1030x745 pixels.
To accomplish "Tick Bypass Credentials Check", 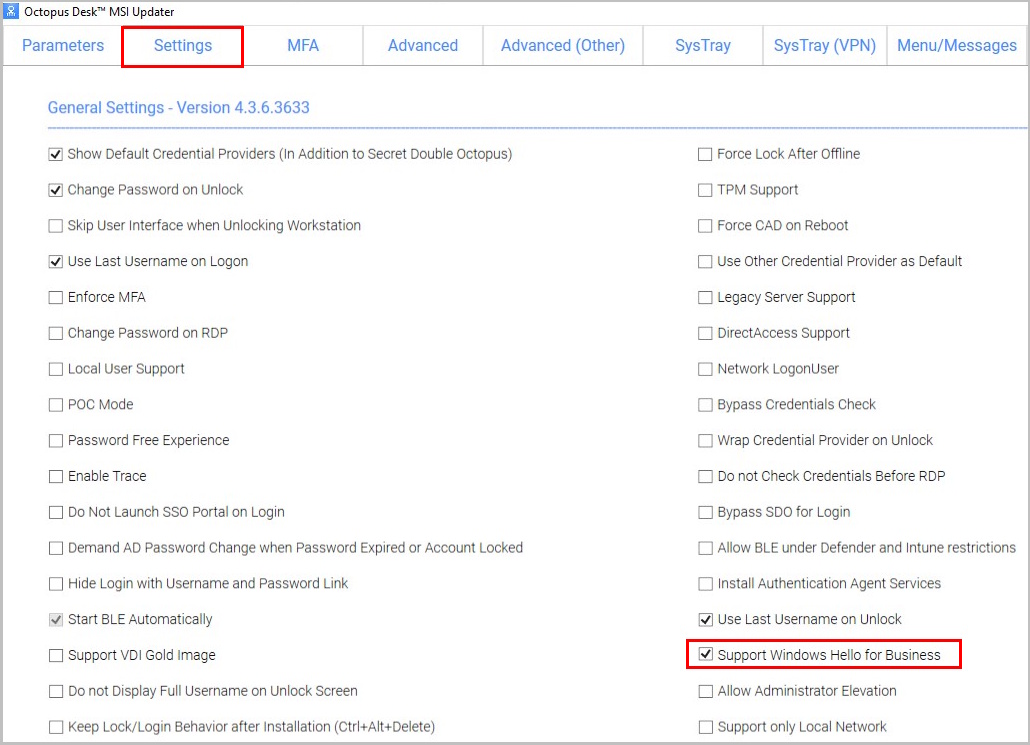I will tap(705, 405).
